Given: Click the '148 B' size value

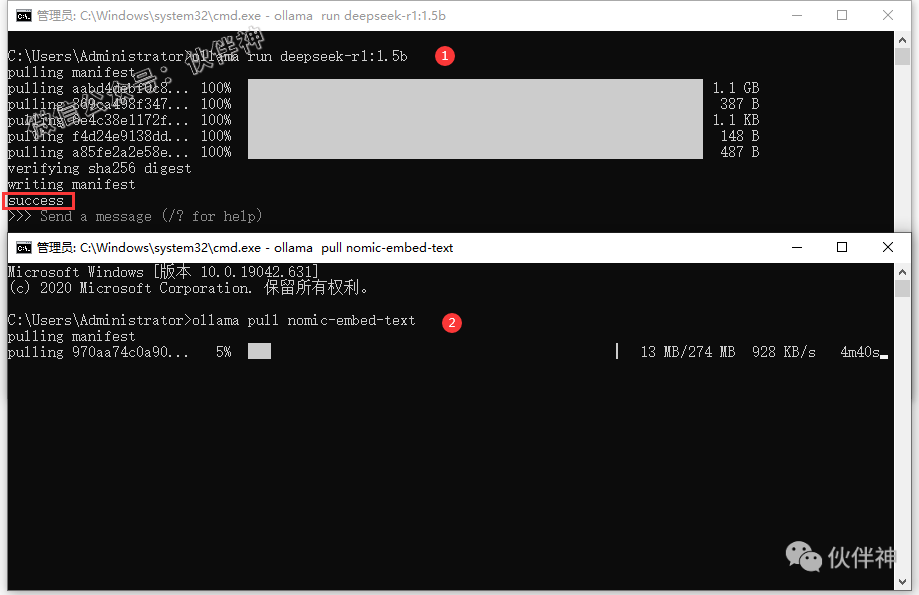Looking at the screenshot, I should point(740,137).
